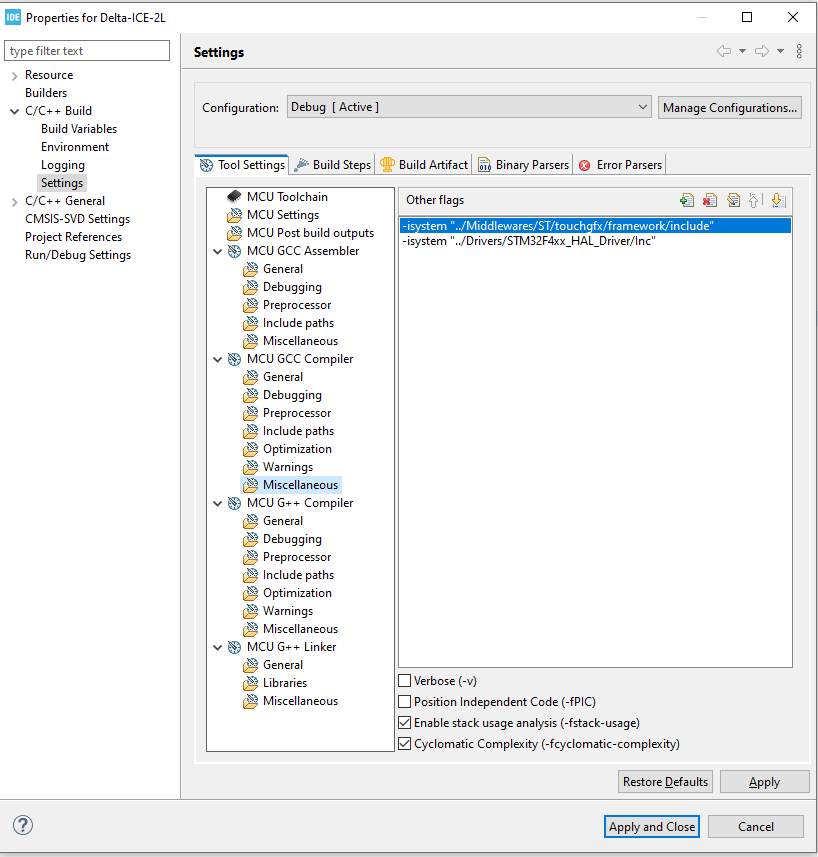Edit the highlighted compiler flag

733,200
